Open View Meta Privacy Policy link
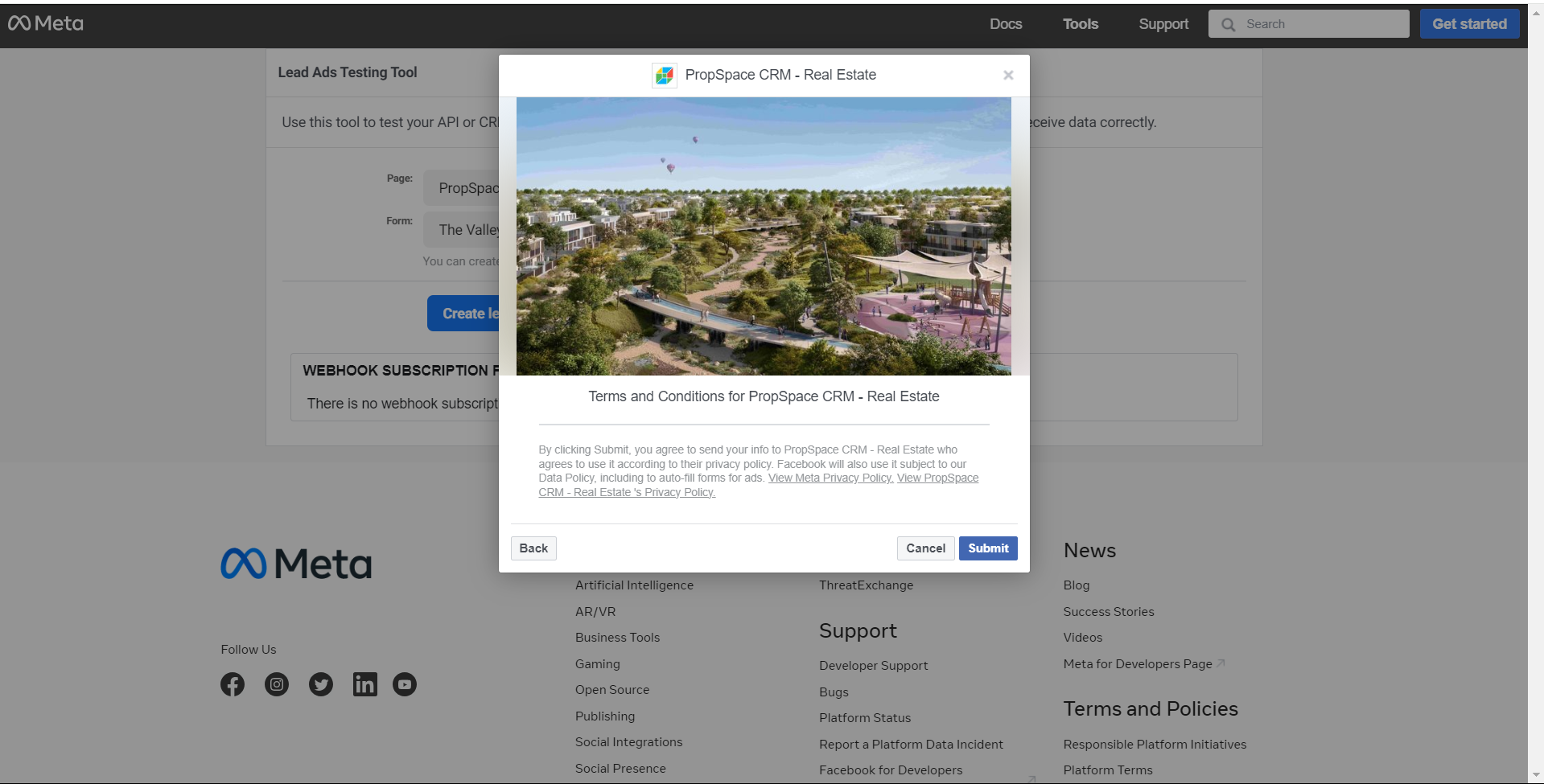Screen dimensions: 1544x784 [830, 478]
